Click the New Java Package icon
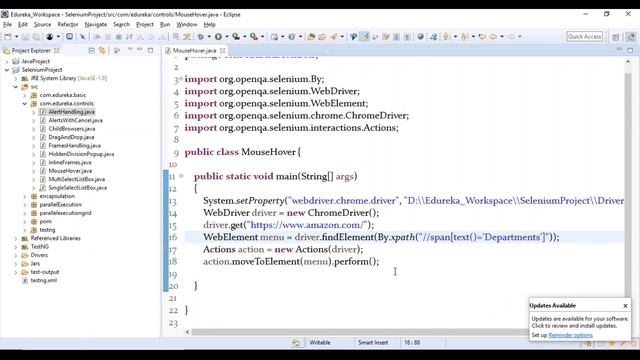 [274, 37]
